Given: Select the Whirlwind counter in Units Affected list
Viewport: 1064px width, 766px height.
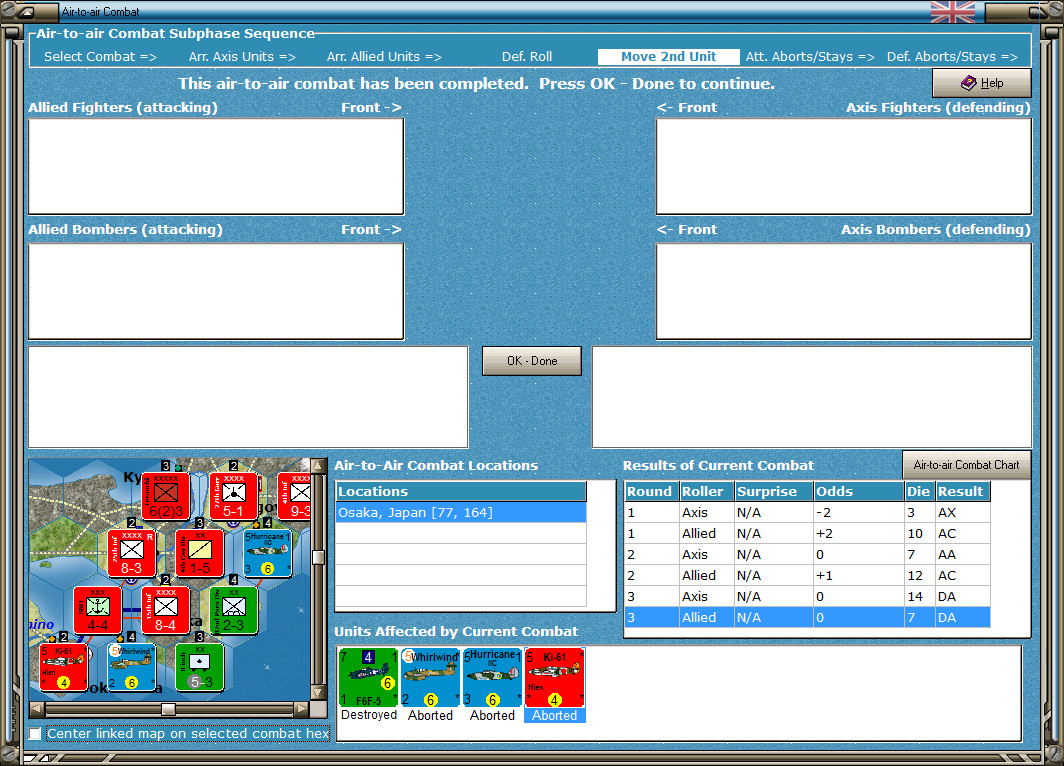Looking at the screenshot, I should pos(430,677).
